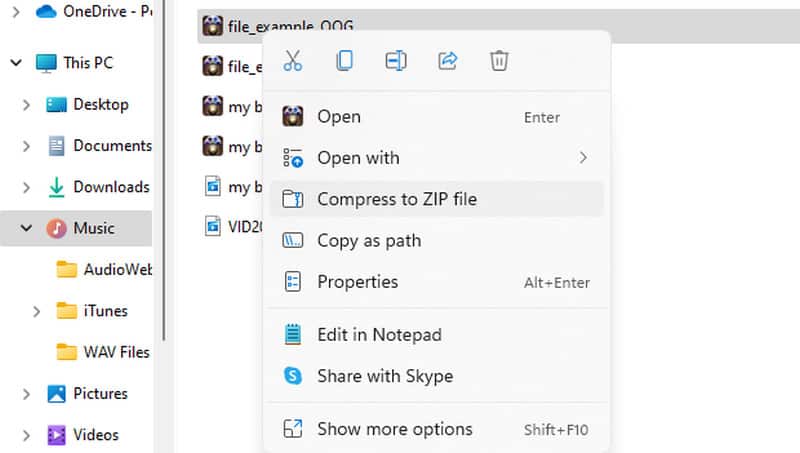Choose Compress to ZIP file

396,199
